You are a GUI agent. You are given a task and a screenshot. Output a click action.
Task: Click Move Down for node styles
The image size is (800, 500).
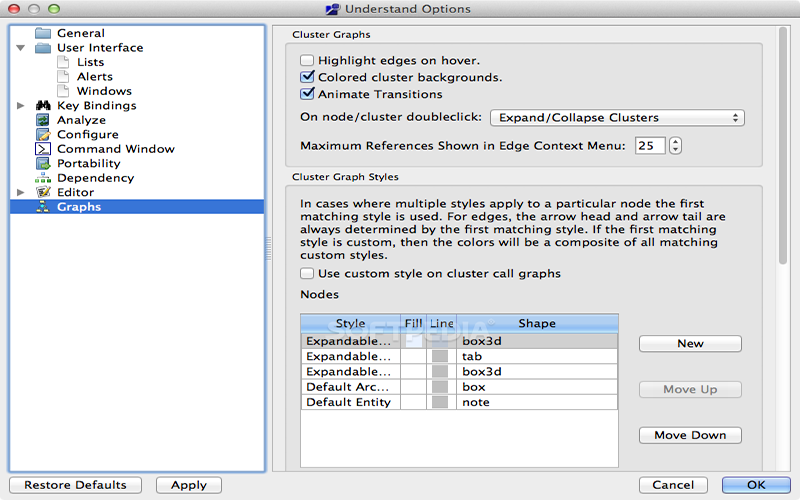click(690, 436)
